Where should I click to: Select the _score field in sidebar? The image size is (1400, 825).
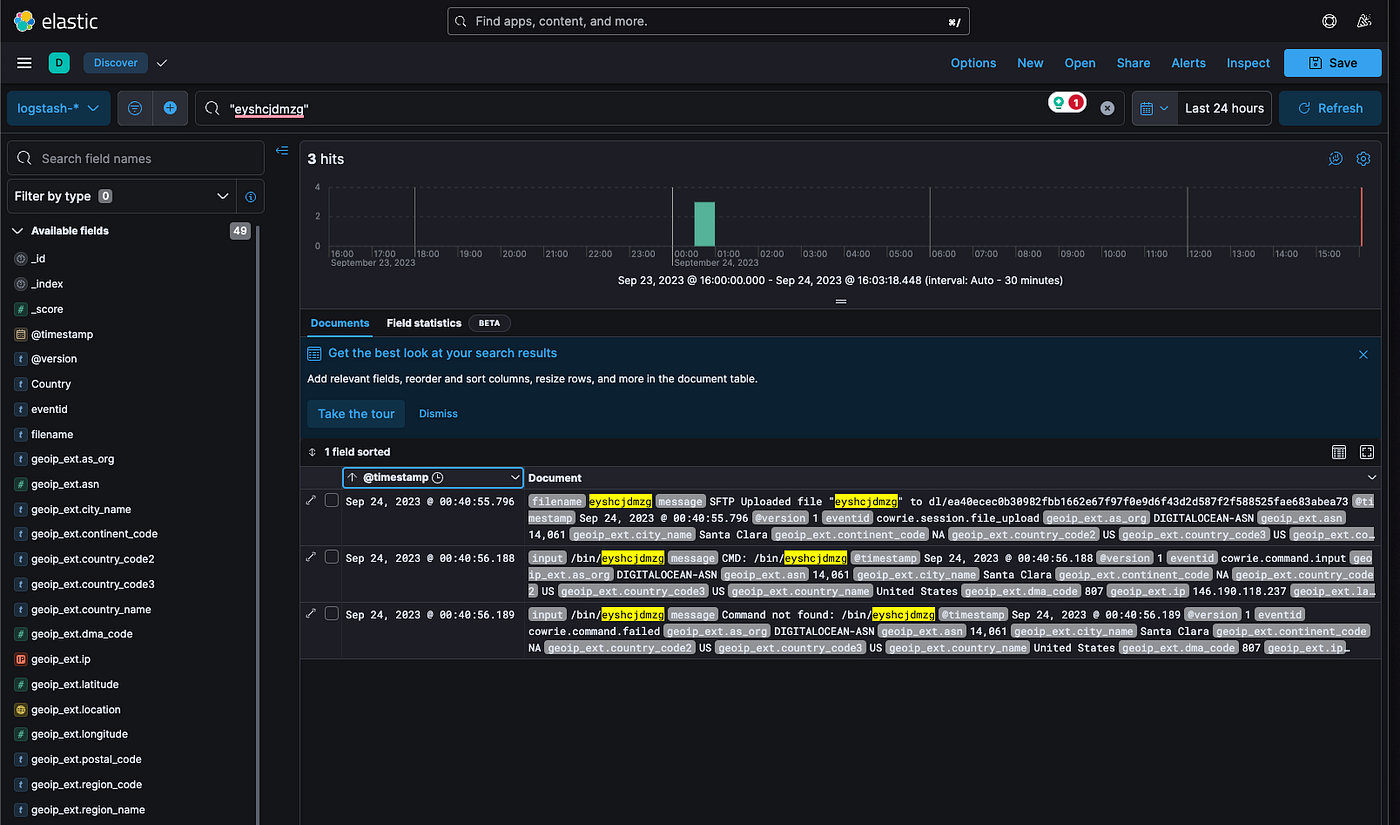(x=47, y=309)
